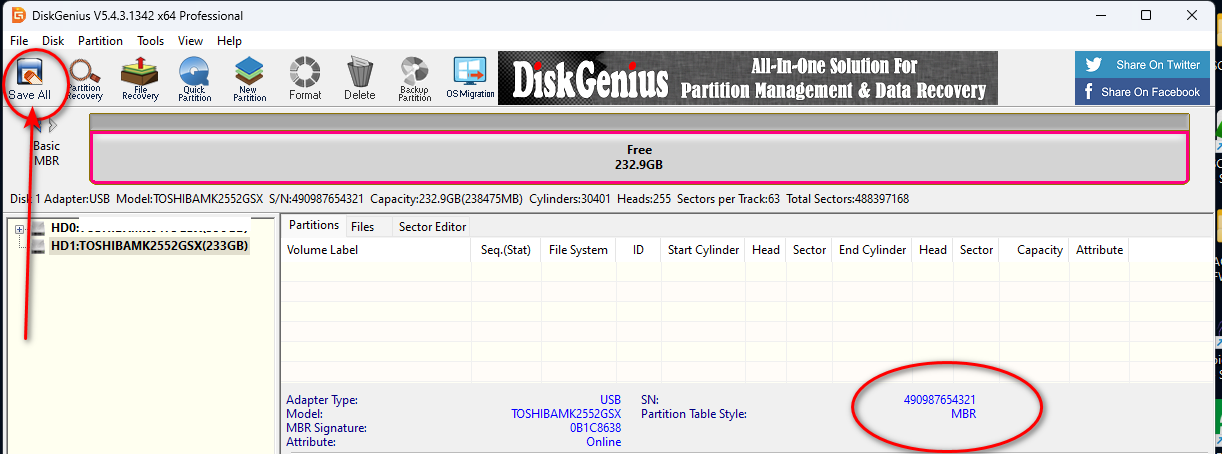1222x454 pixels.
Task: Click the End Cylinder column header
Action: tap(873, 250)
